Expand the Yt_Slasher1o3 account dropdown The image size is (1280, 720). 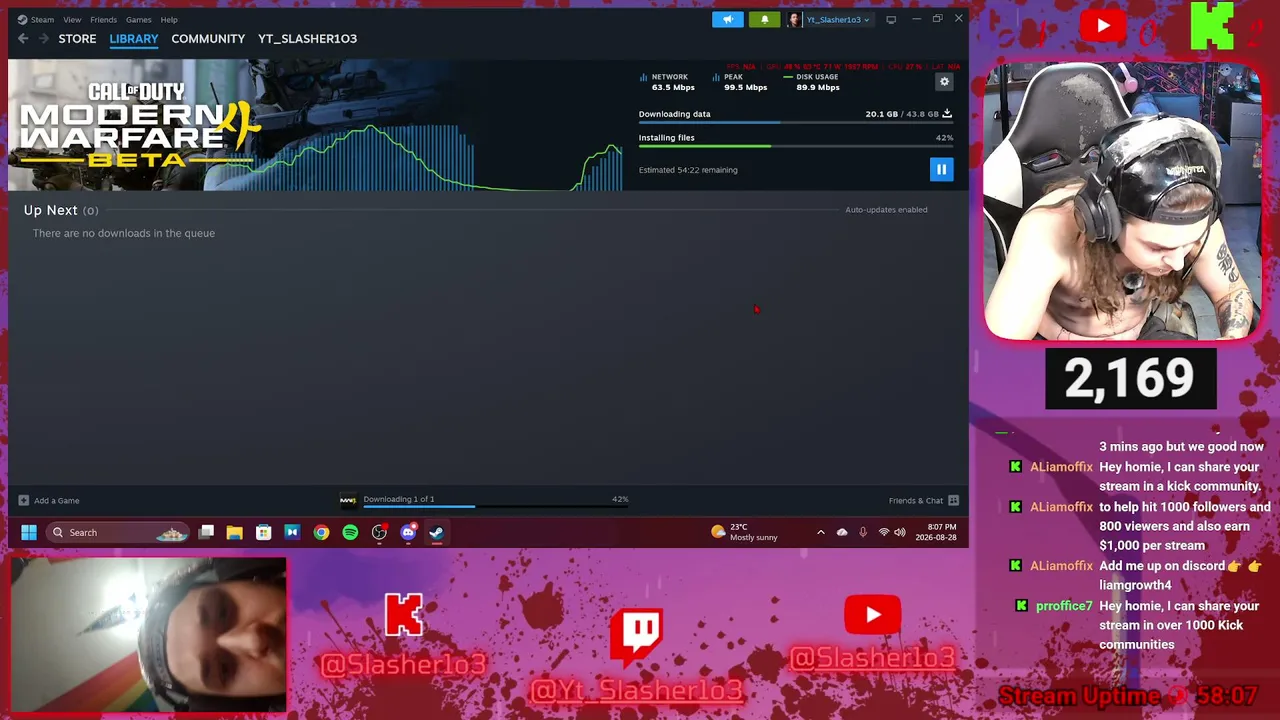pyautogui.click(x=838, y=19)
